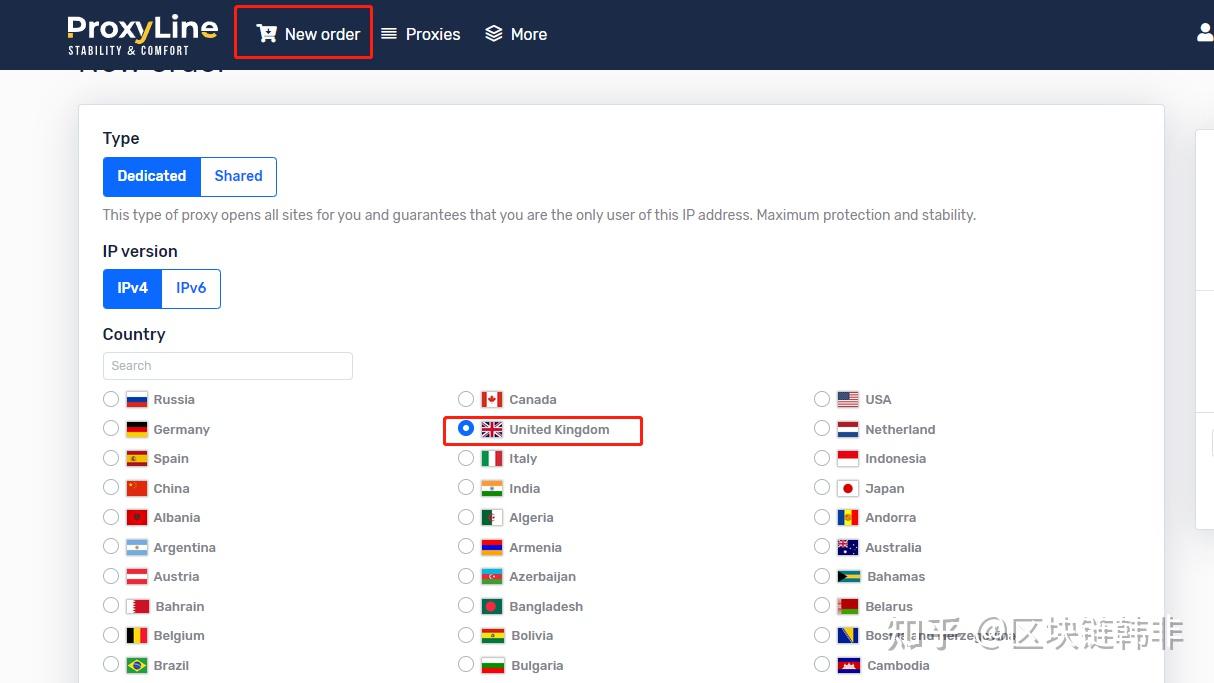Click the Andorra country label
The height and width of the screenshot is (683, 1214).
(x=891, y=518)
